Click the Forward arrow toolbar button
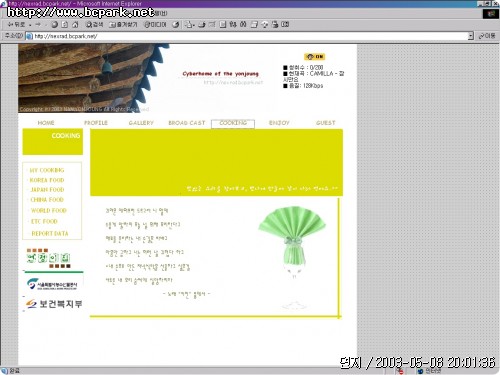This screenshot has width=500, height=375. click(x=37, y=24)
